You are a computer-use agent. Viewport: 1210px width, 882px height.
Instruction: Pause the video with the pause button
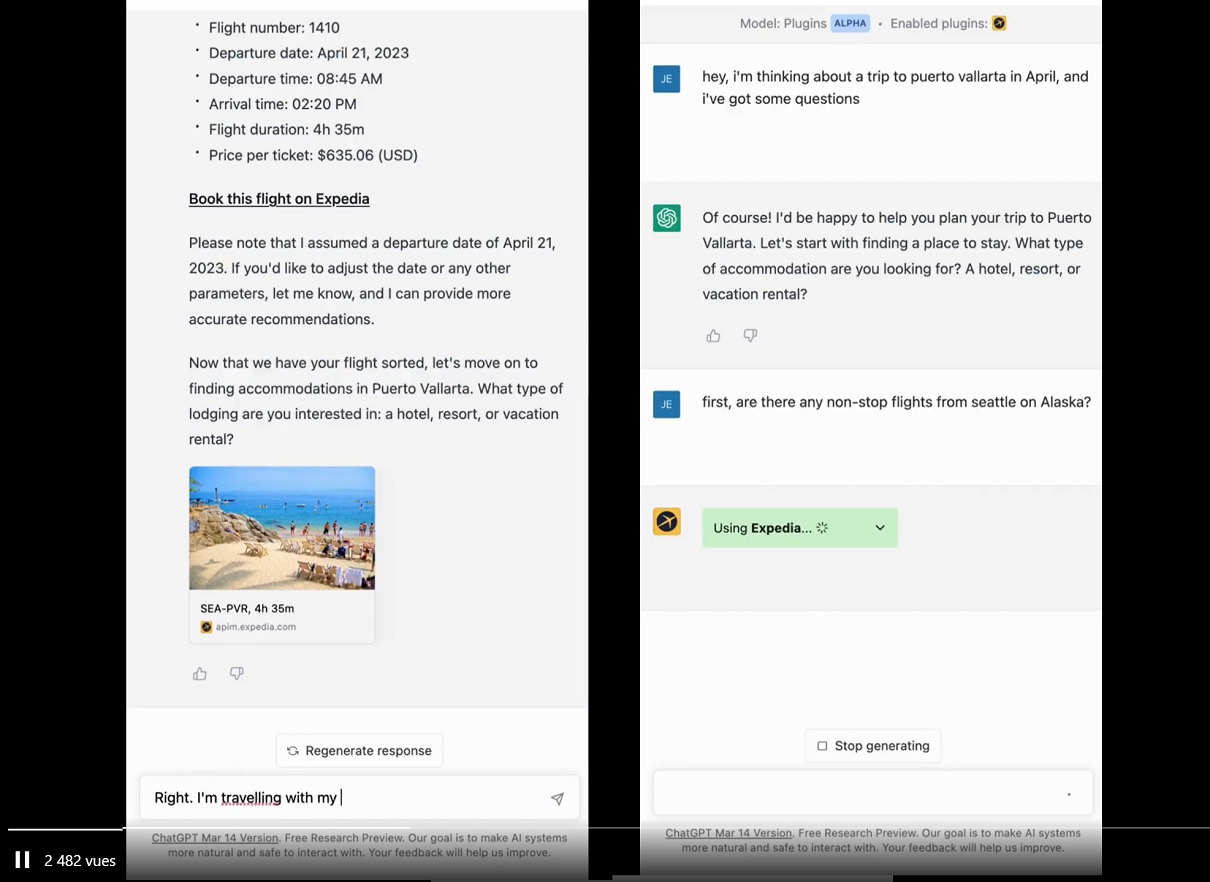pyautogui.click(x=22, y=860)
